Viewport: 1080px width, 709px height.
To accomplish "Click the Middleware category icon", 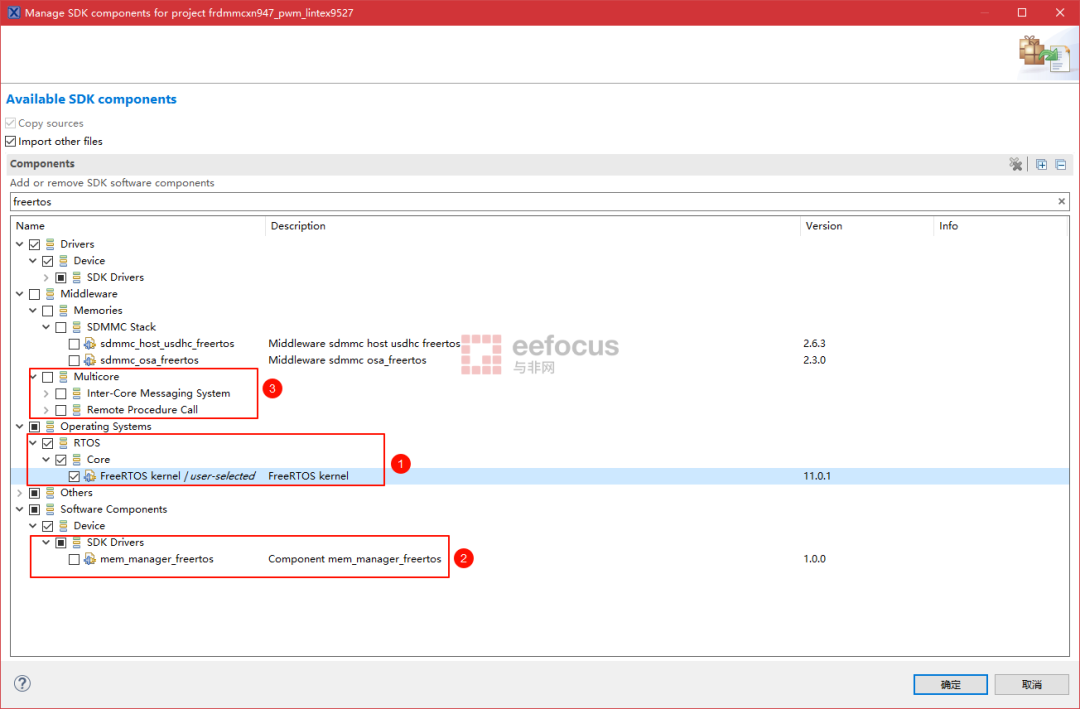I will pyautogui.click(x=50, y=294).
